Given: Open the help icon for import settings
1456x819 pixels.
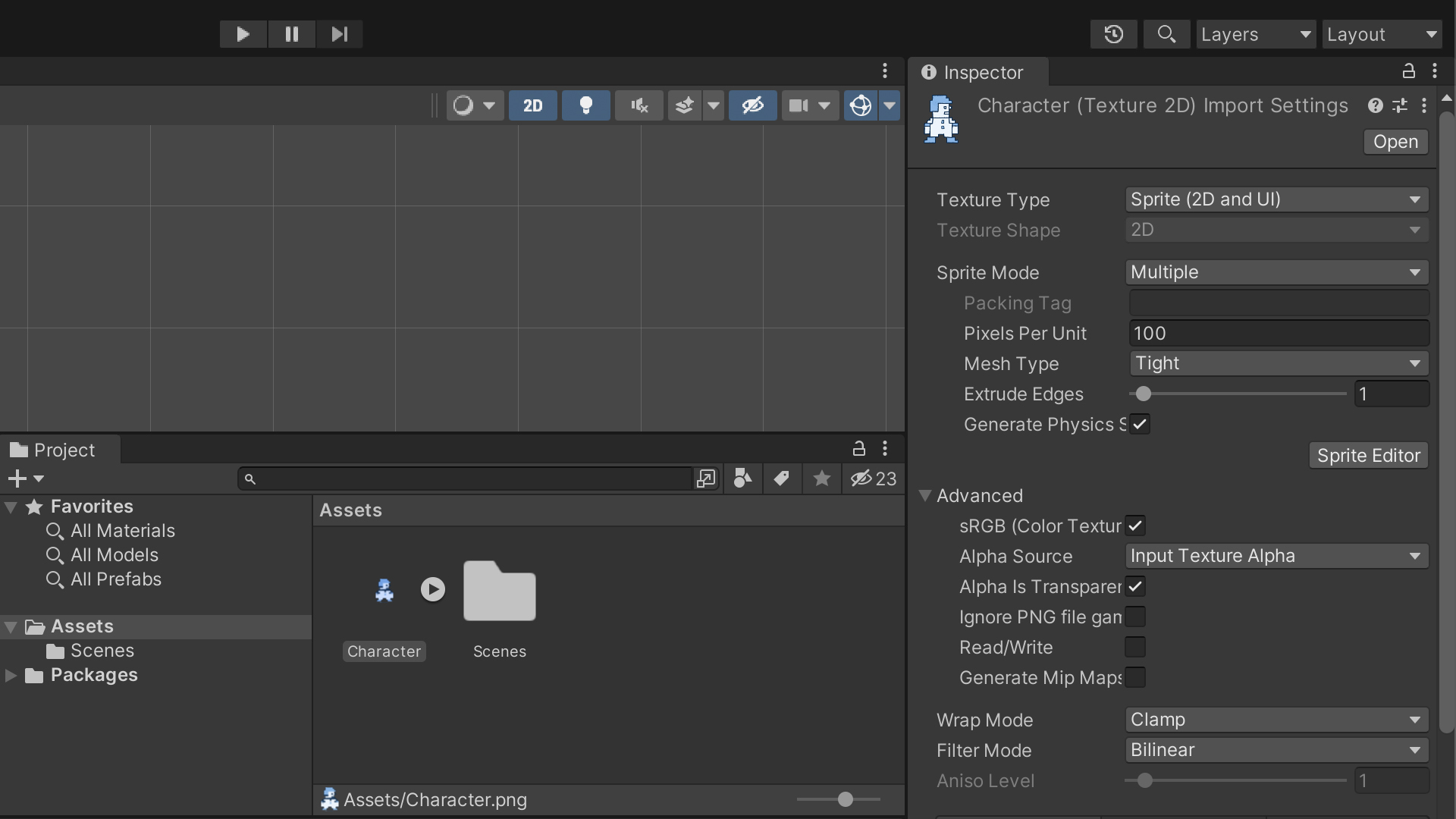Looking at the screenshot, I should pos(1376,105).
